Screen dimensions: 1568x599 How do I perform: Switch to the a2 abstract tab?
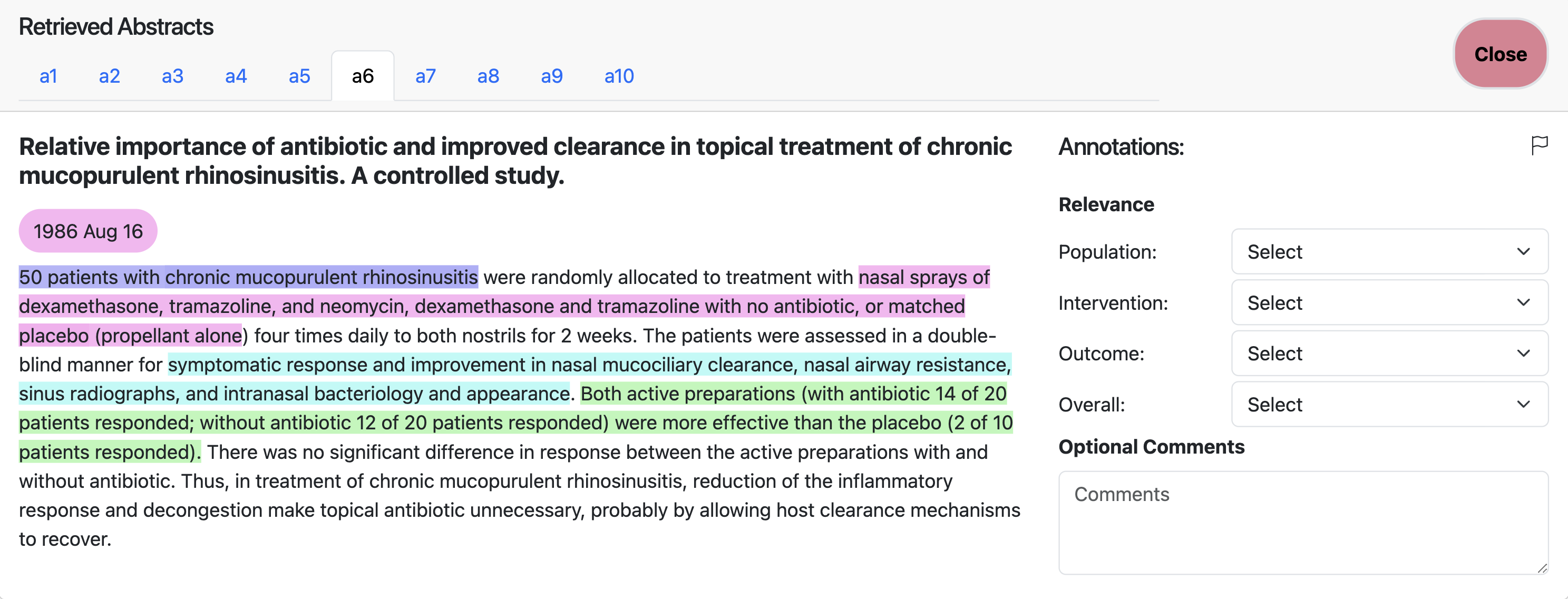tap(110, 76)
